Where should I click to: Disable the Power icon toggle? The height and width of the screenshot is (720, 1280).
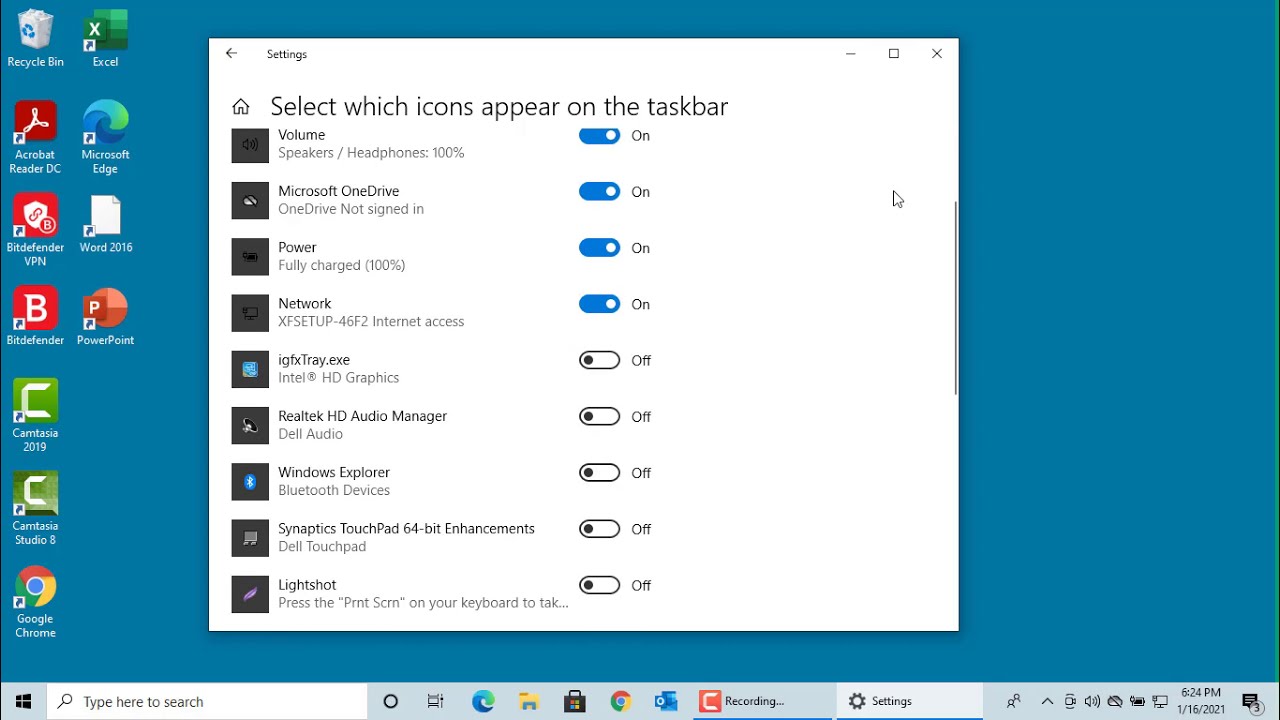coord(600,248)
